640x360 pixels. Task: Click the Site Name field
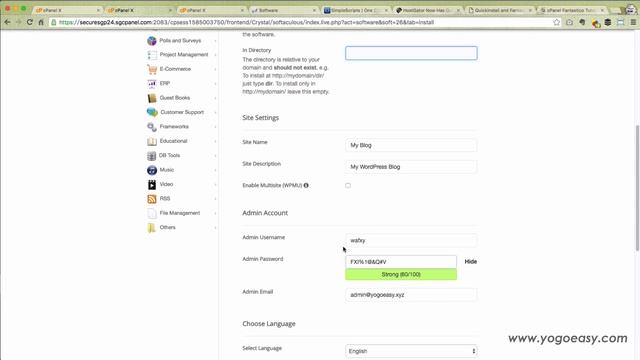(x=411, y=145)
